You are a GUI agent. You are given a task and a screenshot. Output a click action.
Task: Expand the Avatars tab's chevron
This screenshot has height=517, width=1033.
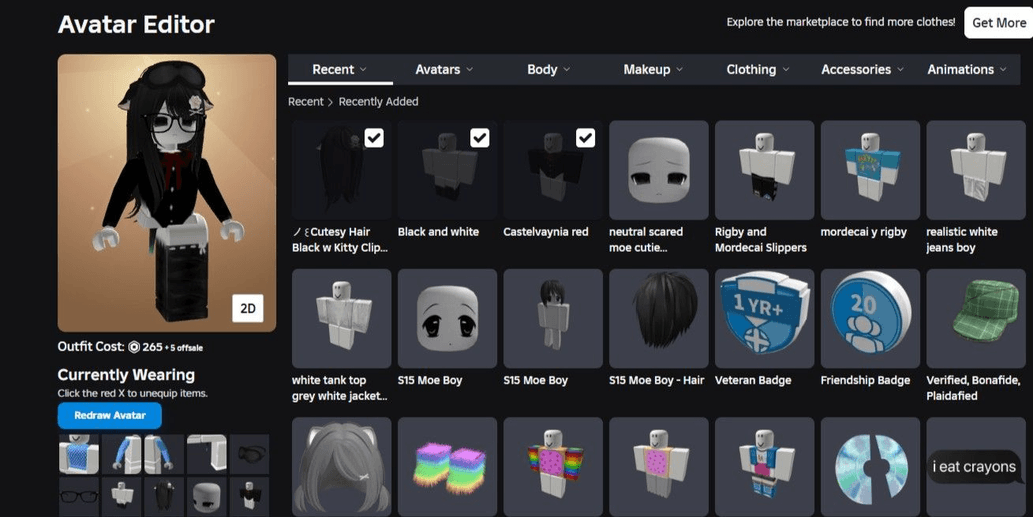tap(469, 69)
